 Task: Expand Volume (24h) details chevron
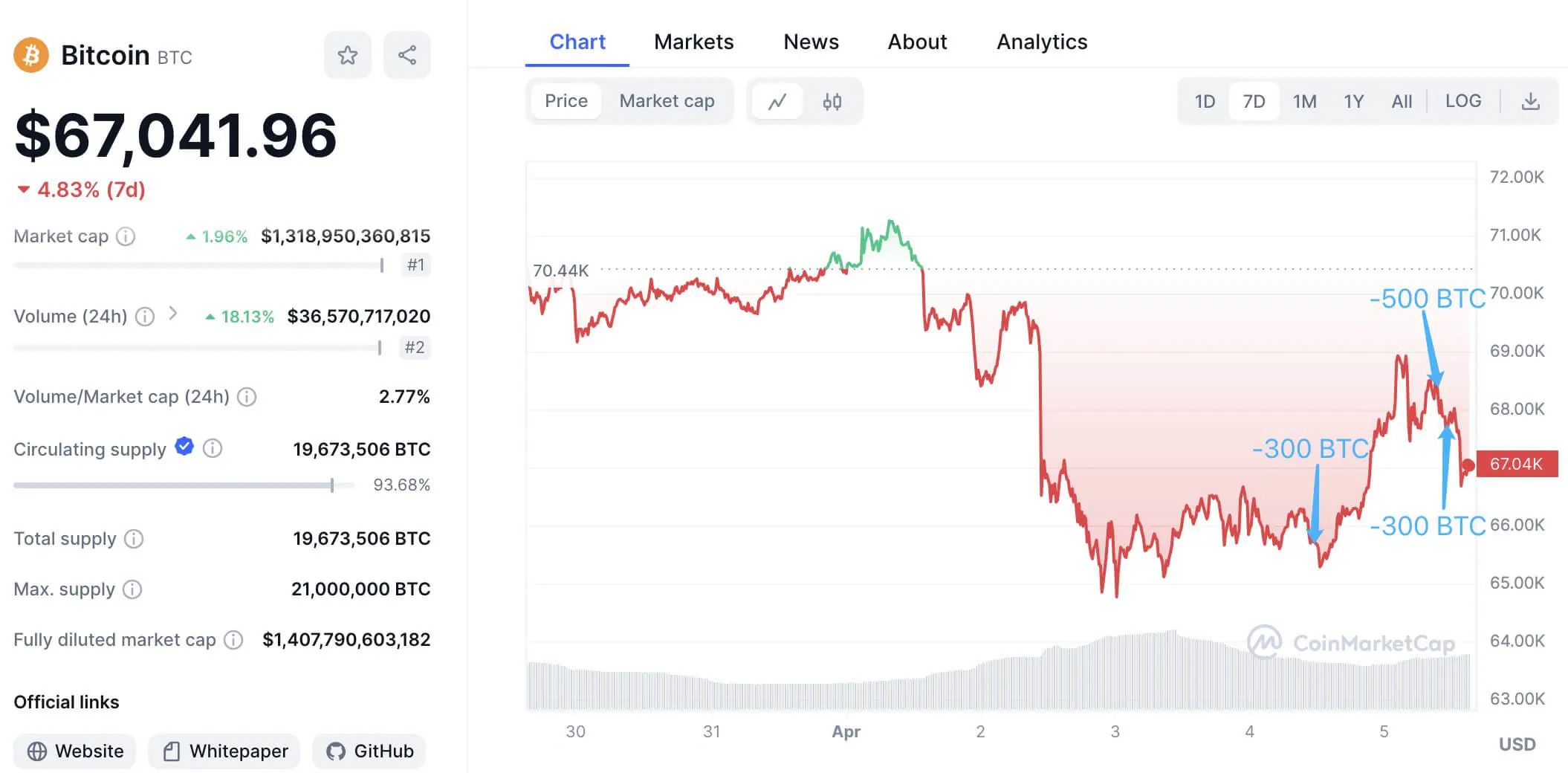coord(173,314)
